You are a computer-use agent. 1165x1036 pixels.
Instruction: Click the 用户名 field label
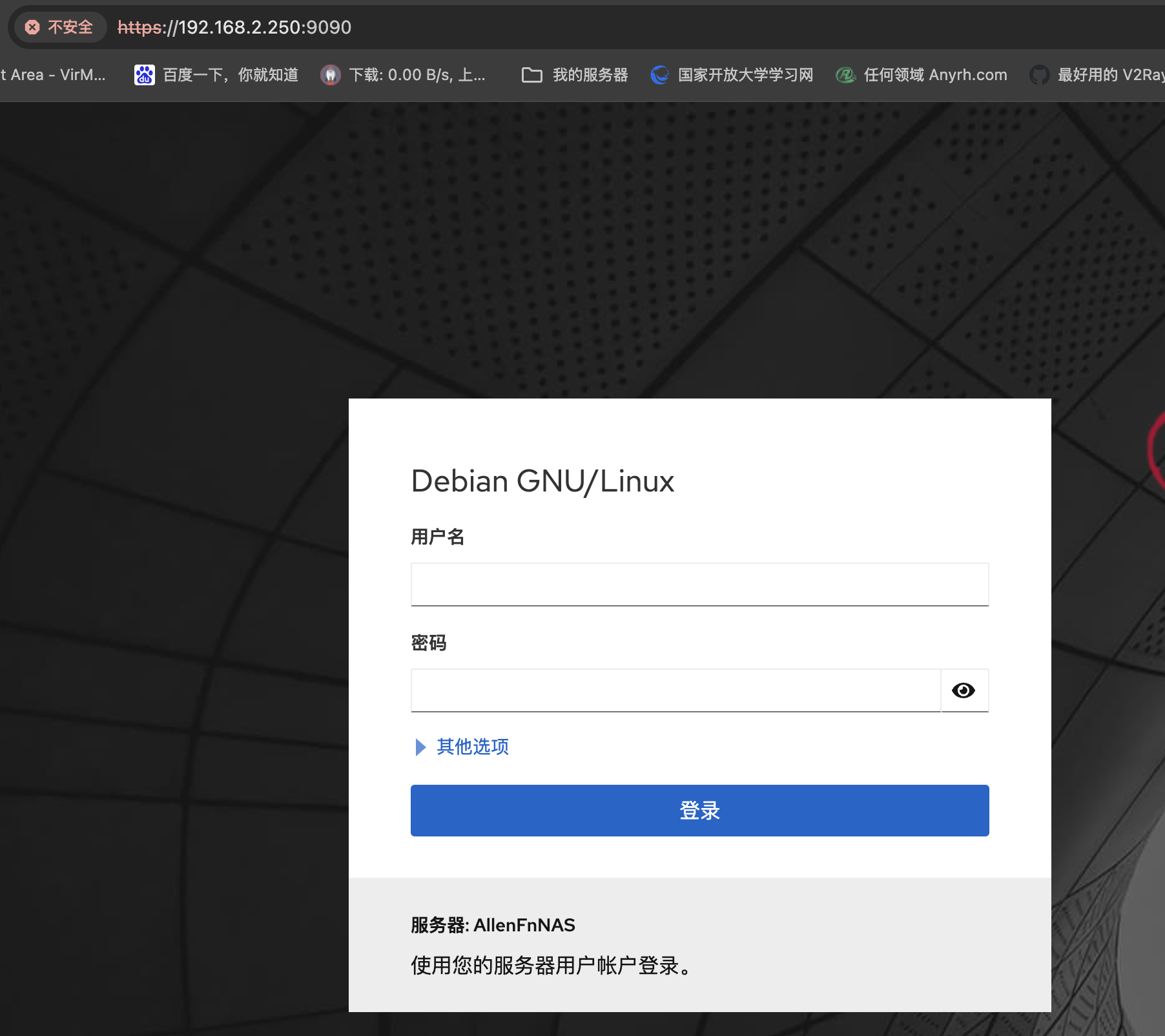coord(438,537)
